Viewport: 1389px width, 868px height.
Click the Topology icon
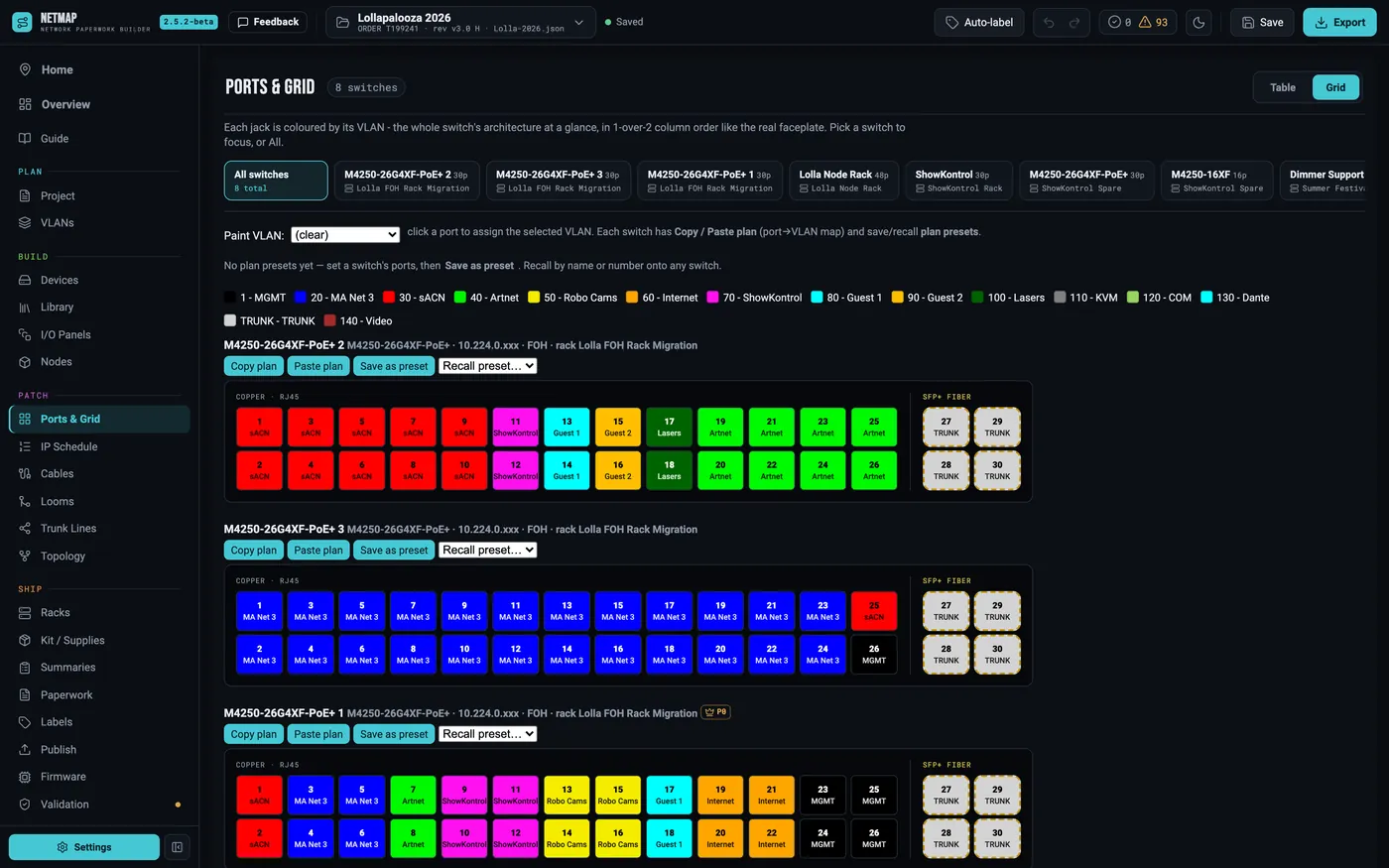(x=25, y=557)
